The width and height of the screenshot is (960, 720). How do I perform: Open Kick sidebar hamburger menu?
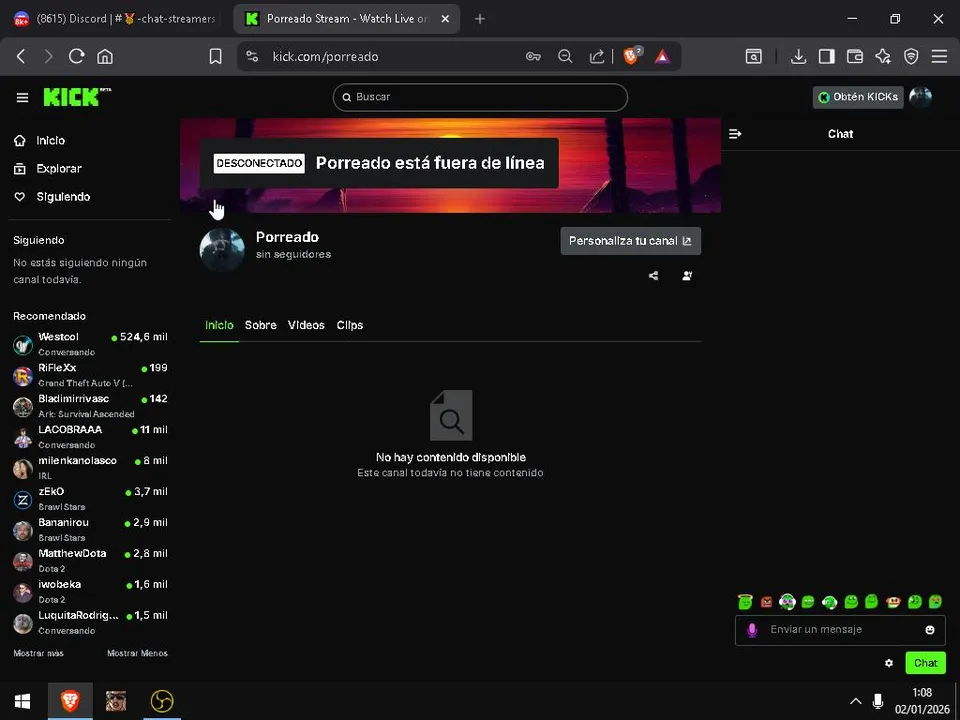pos(22,97)
